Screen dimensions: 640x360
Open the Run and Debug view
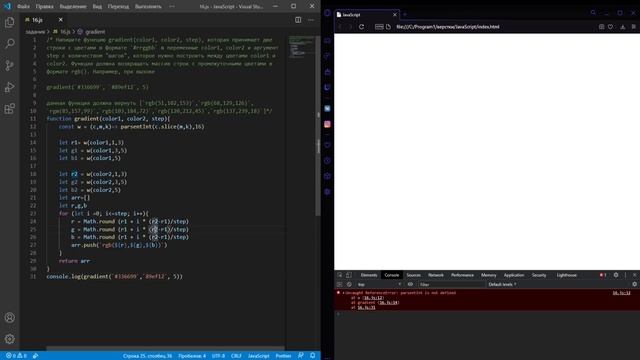click(9, 87)
